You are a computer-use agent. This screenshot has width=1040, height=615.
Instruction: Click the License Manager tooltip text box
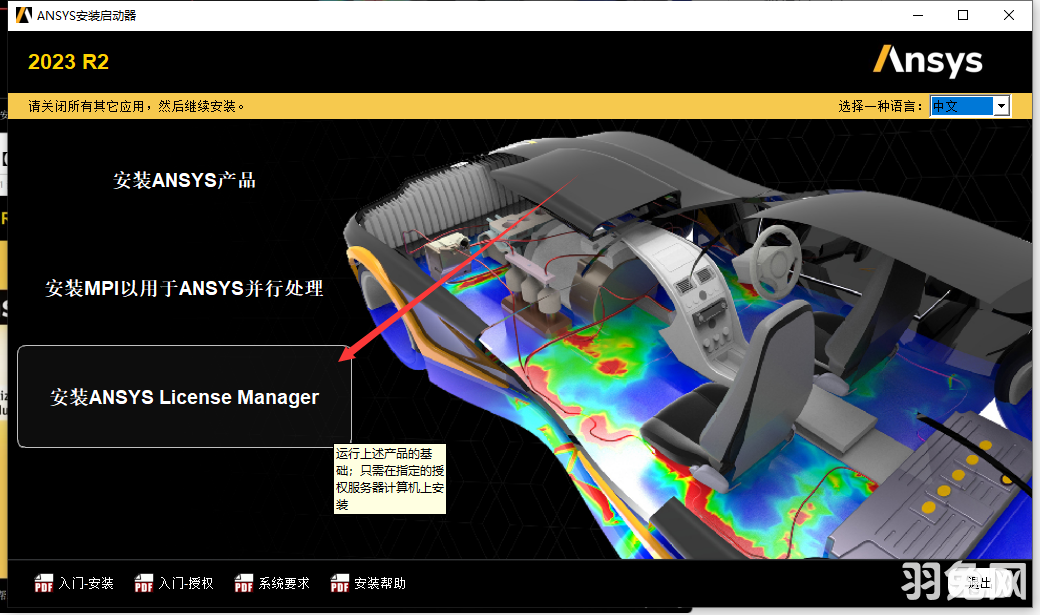389,481
